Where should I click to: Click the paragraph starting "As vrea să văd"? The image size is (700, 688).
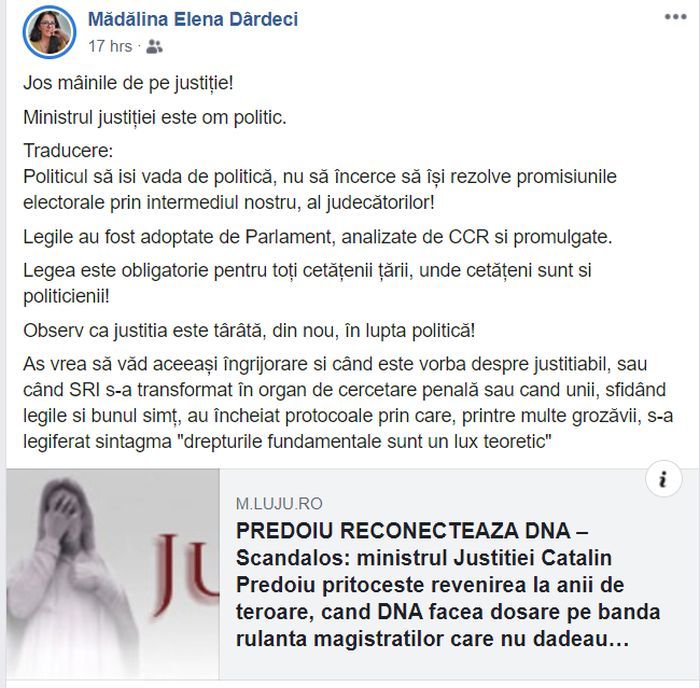348,402
